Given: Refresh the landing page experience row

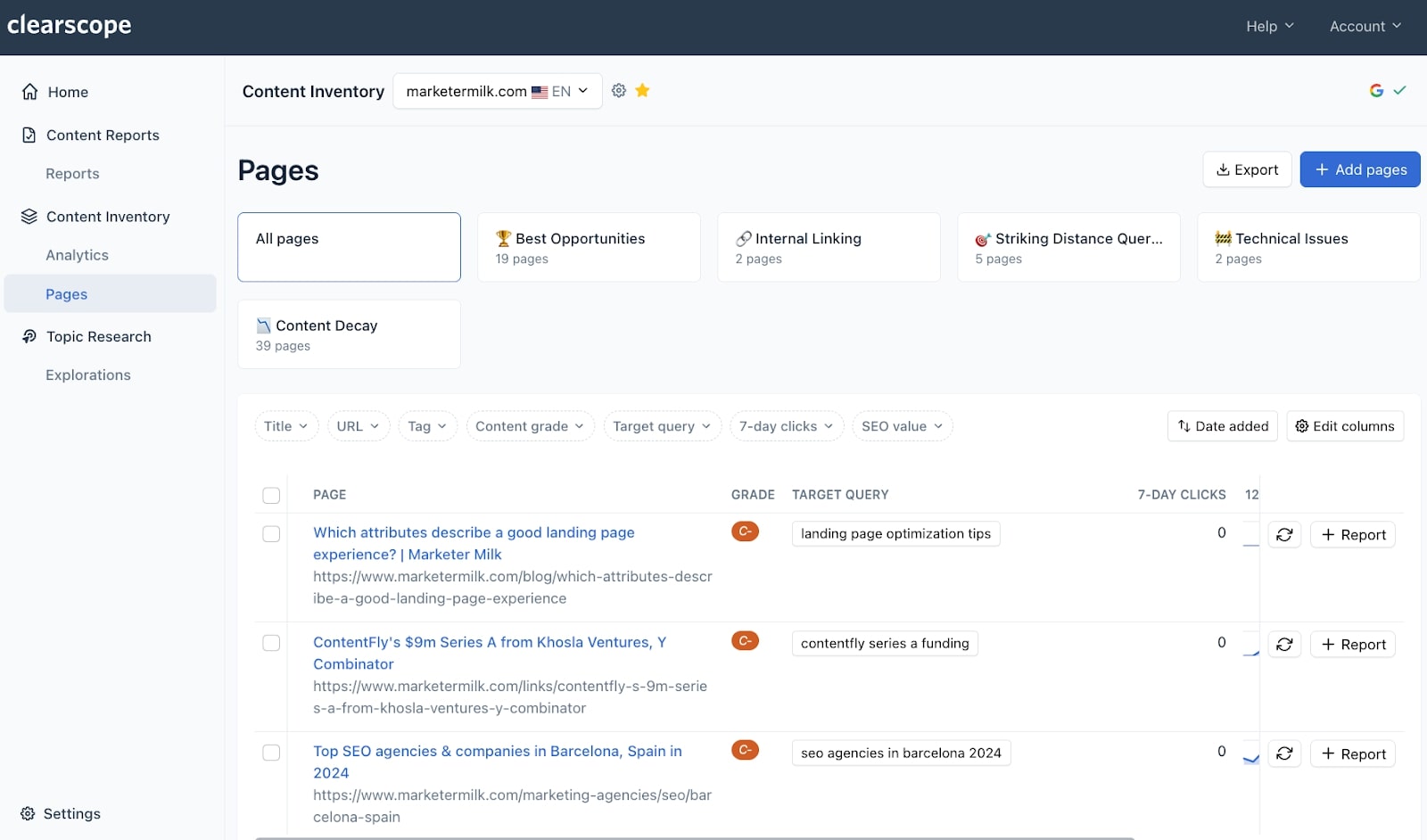Looking at the screenshot, I should (1284, 535).
